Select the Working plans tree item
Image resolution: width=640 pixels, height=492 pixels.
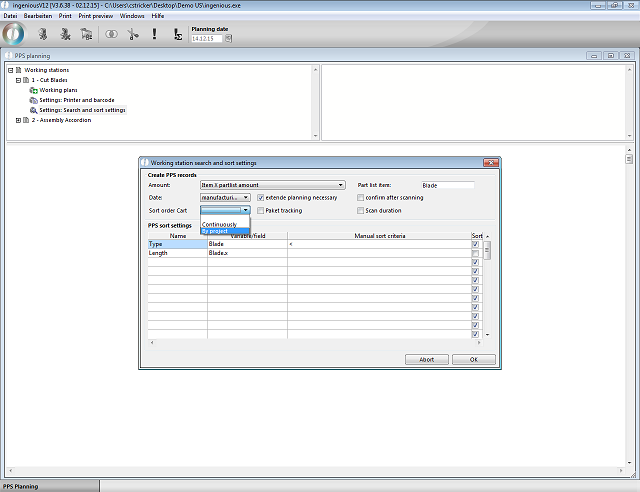58,90
